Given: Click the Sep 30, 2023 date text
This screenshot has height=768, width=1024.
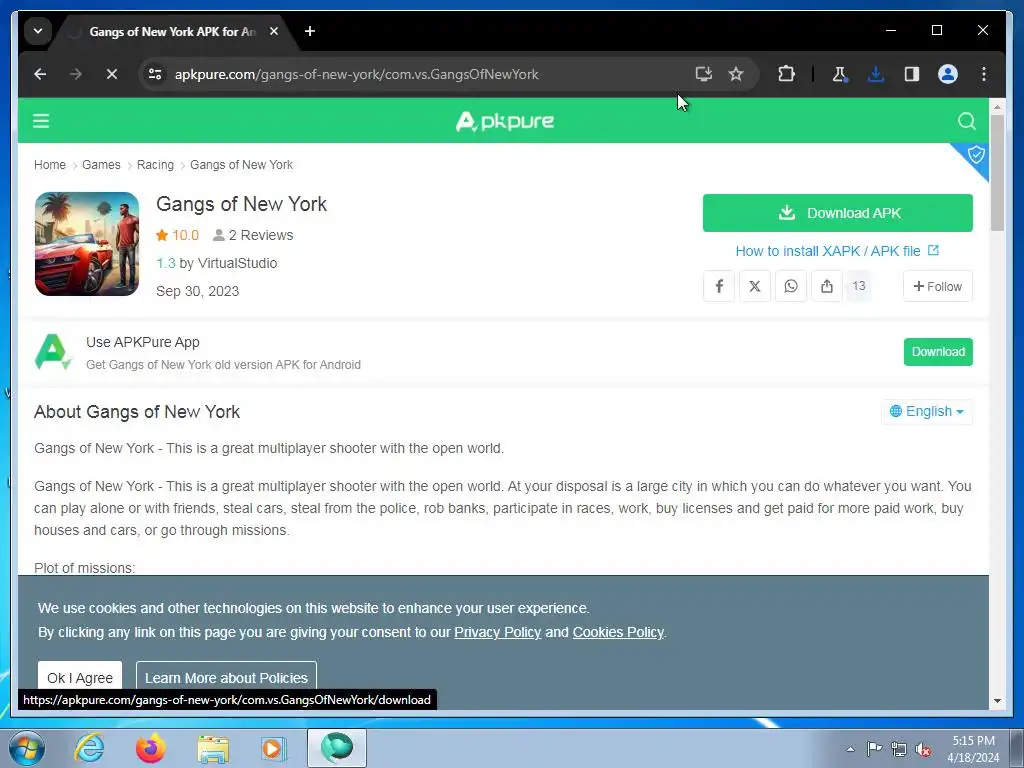Looking at the screenshot, I should (x=197, y=291).
